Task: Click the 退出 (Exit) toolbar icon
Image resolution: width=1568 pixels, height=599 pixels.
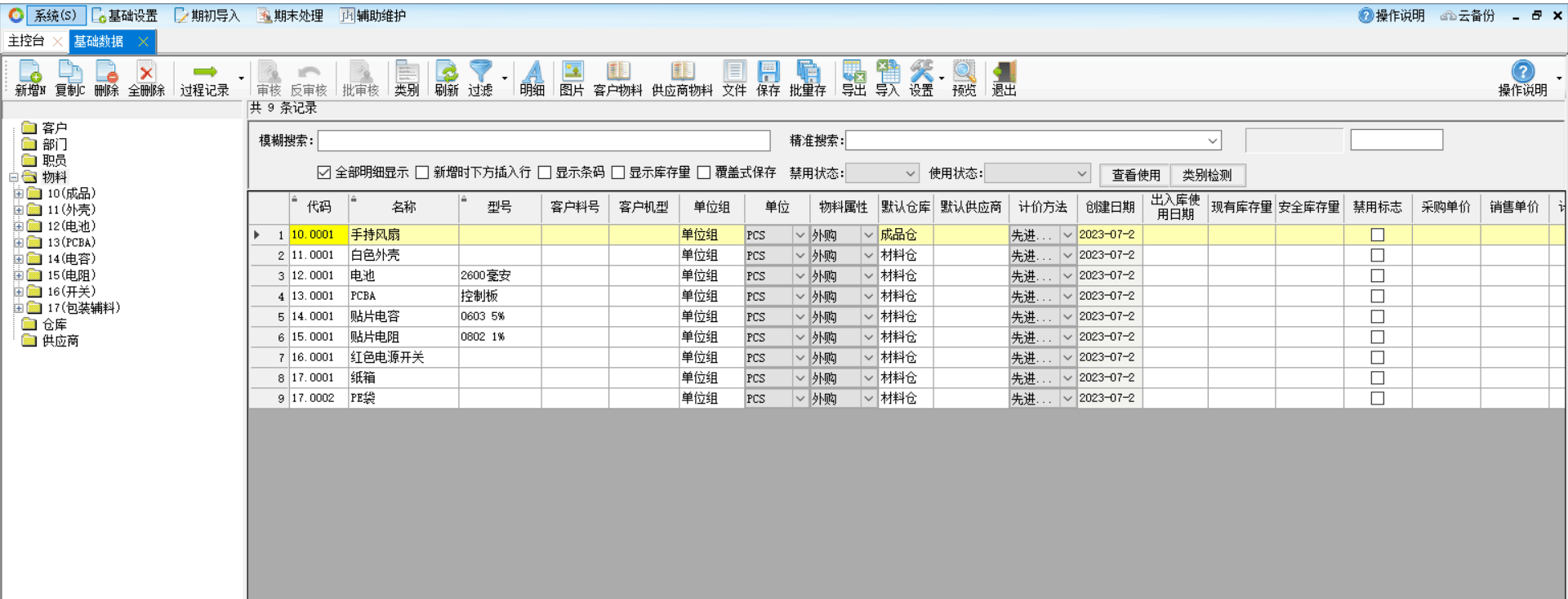Action: point(1004,78)
